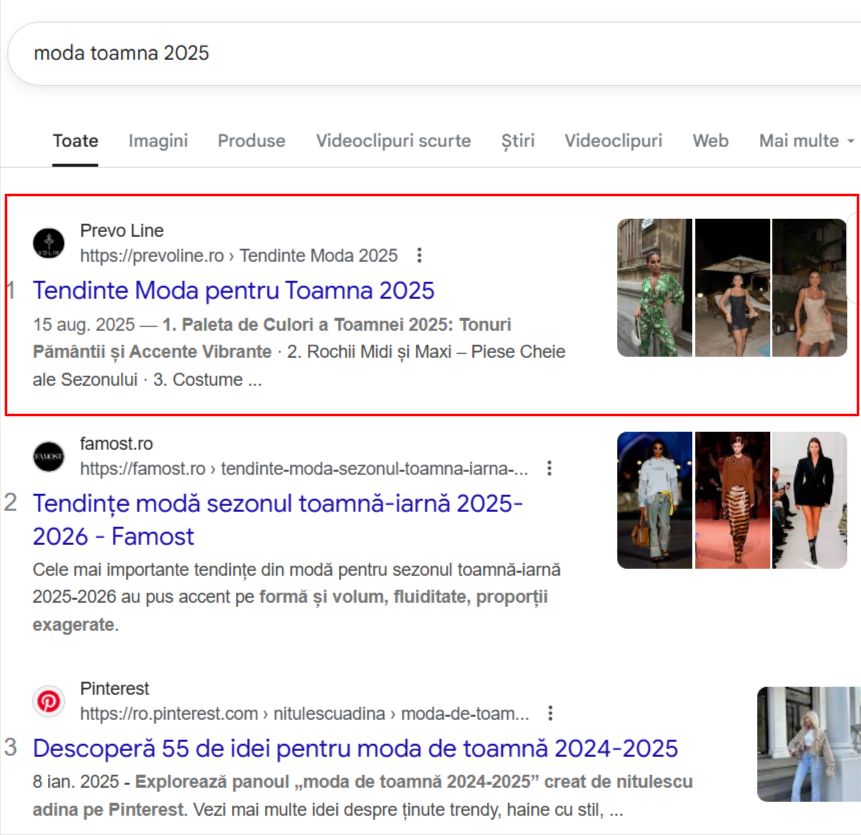The image size is (861, 835).
Task: Click the famost.ro URL breadcrumb
Action: click(x=304, y=469)
